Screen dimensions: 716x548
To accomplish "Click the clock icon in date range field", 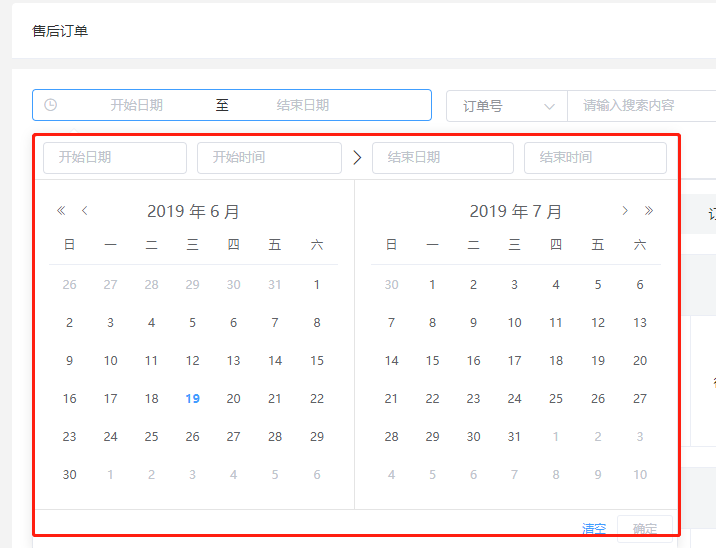I will (x=51, y=105).
